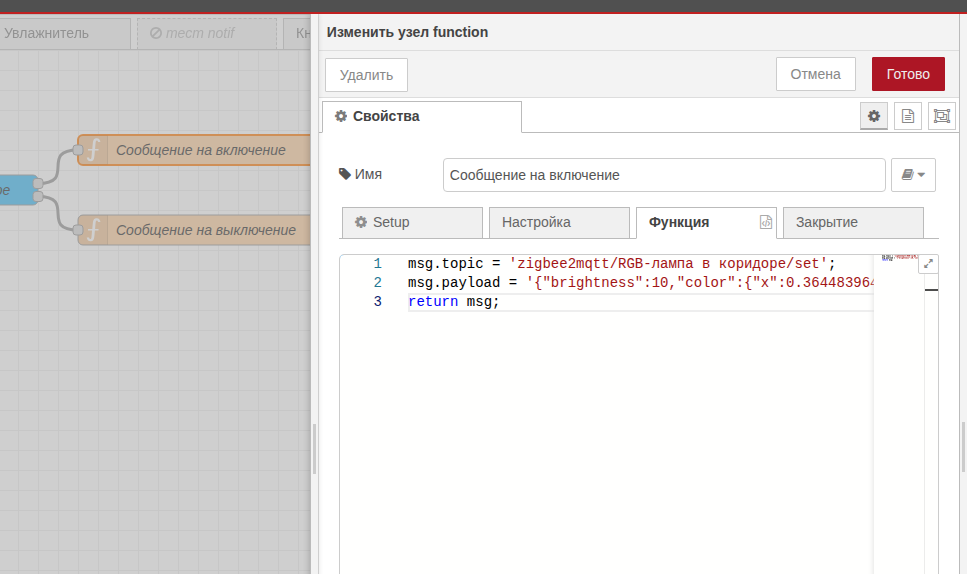Viewport: 967px width, 574px height.
Task: Open node properties gear icon
Action: (x=874, y=116)
